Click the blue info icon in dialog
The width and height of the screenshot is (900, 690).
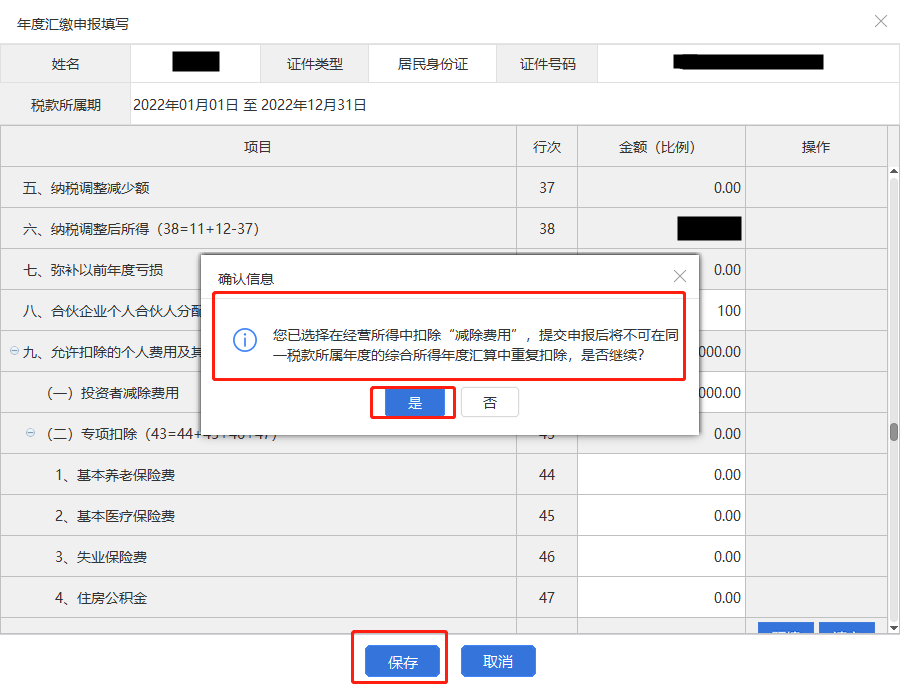pyautogui.click(x=245, y=340)
